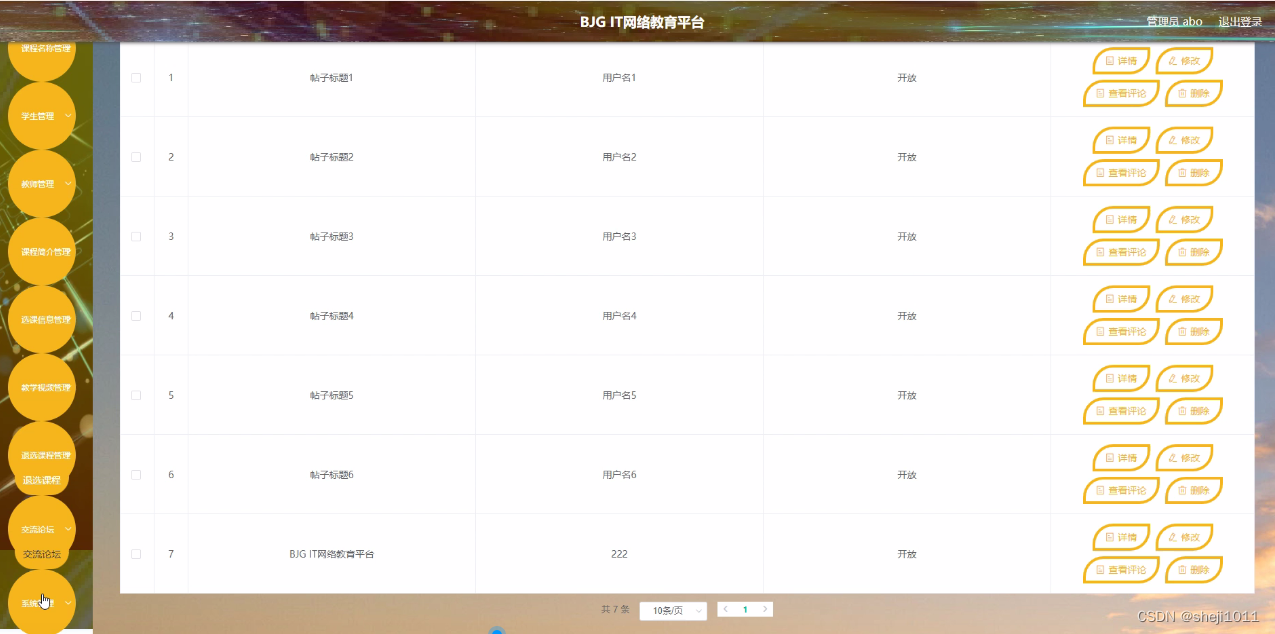Click 删除 icon on 帖子标题4 row

point(1194,331)
